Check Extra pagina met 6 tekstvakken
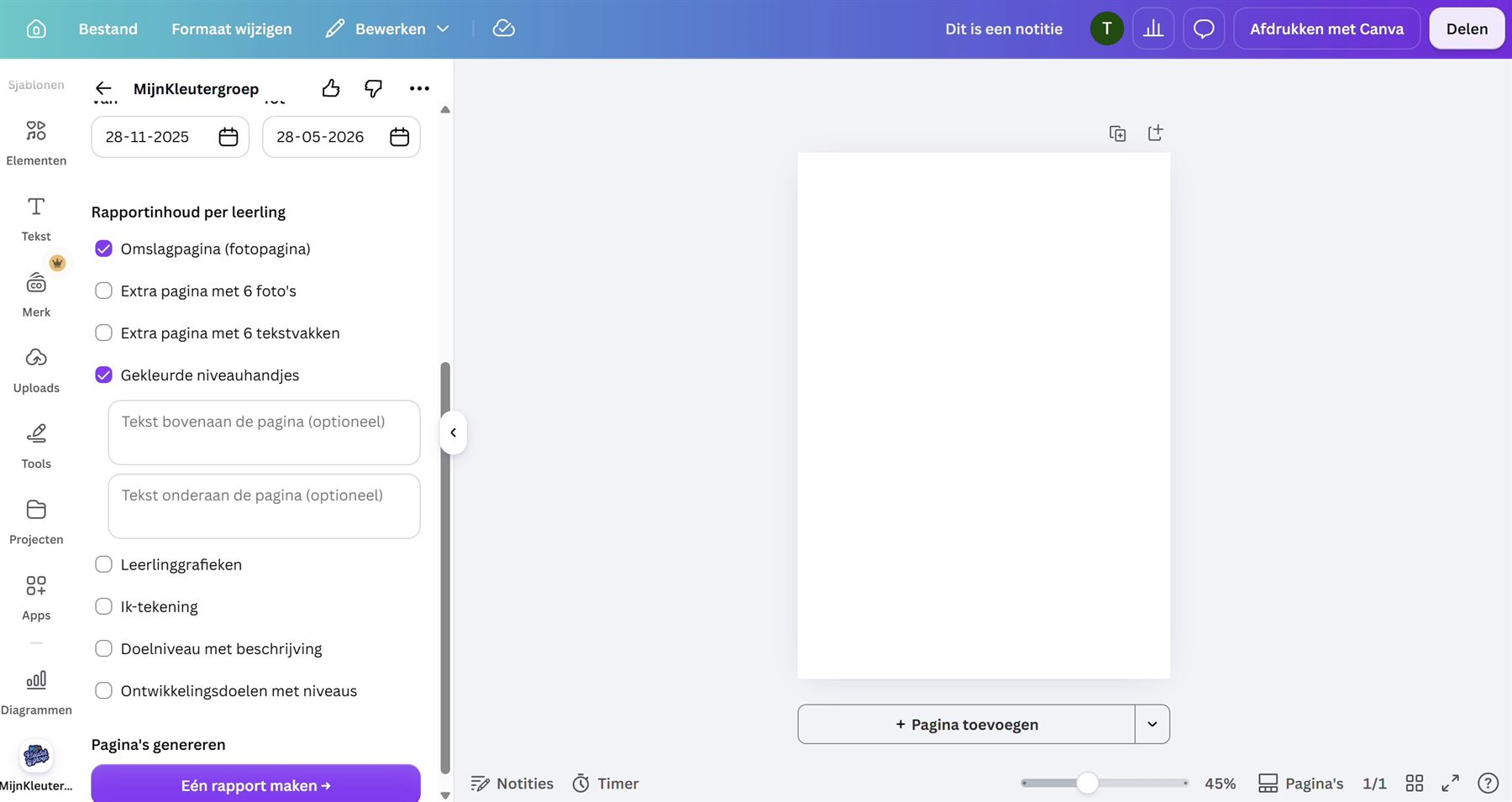Screen dimensions: 1512x802 pyautogui.click(x=103, y=333)
